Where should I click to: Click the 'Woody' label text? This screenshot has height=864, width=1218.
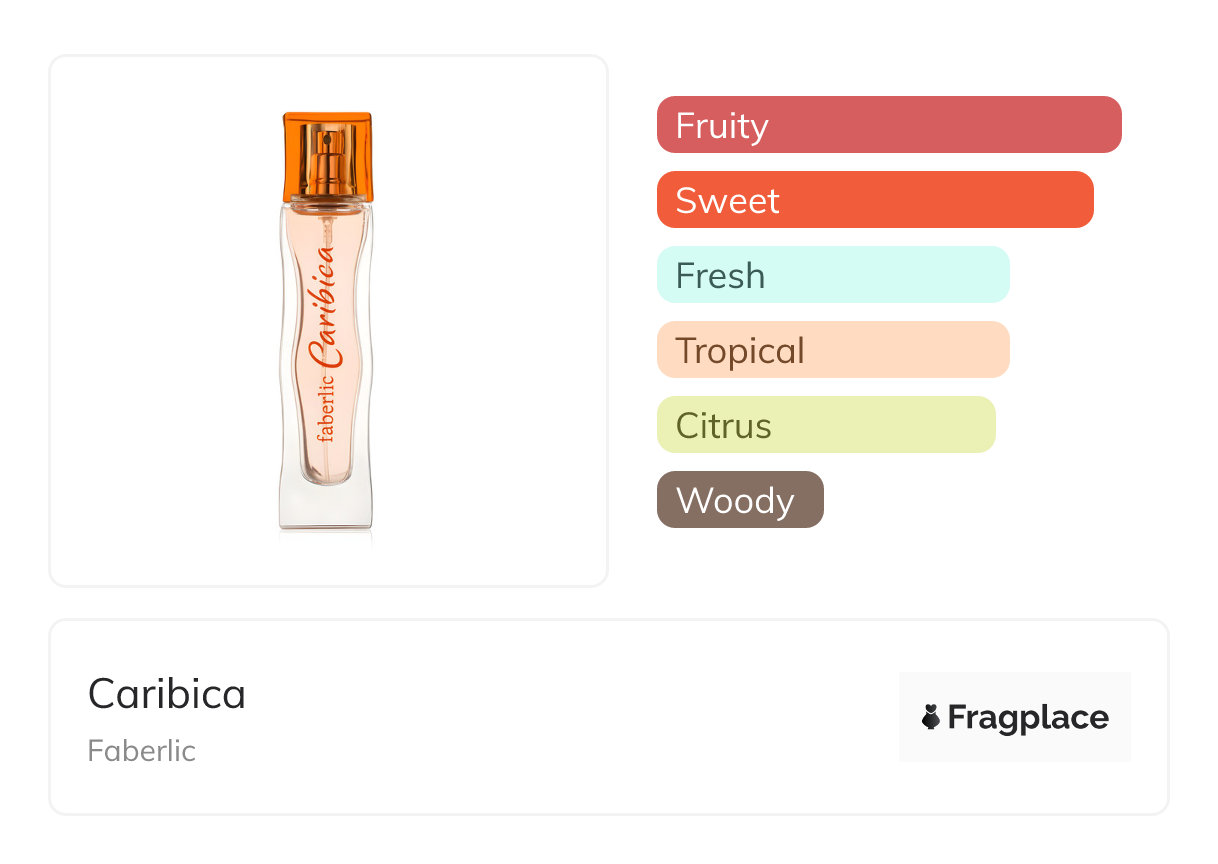(735, 501)
